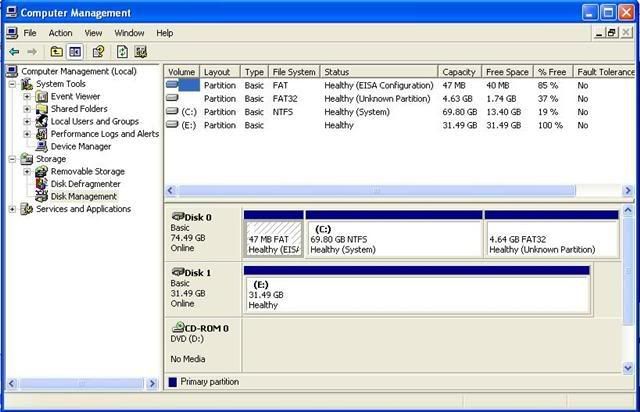Select the (C:) volume icon in list

tap(173, 112)
